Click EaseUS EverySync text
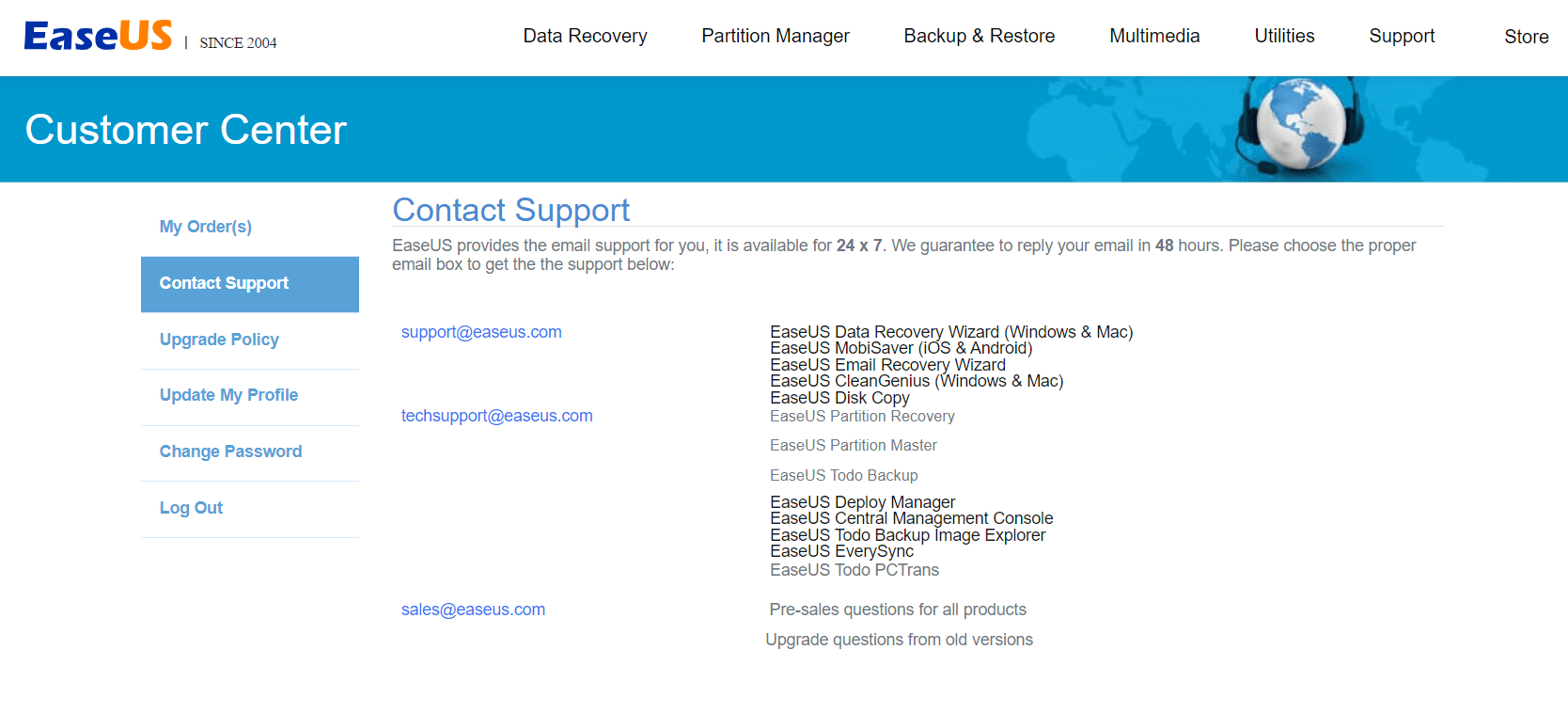Screen dimensions: 1568x713 coord(841,551)
